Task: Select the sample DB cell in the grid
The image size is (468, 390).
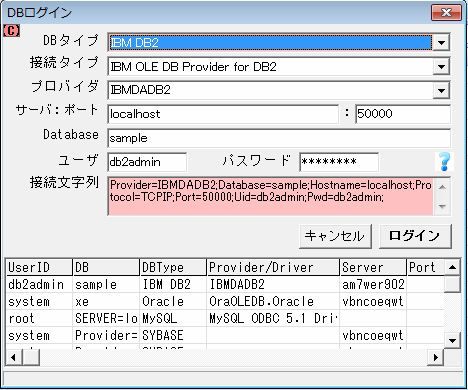Action: pos(106,285)
